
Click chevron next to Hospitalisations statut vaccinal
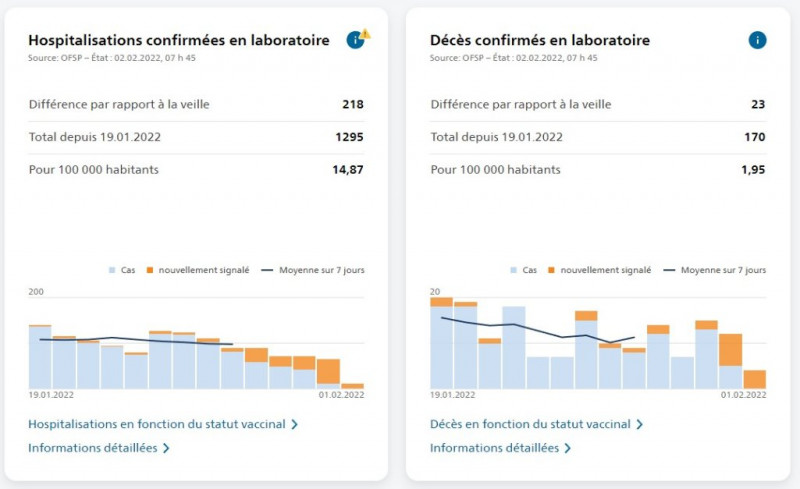point(294,424)
